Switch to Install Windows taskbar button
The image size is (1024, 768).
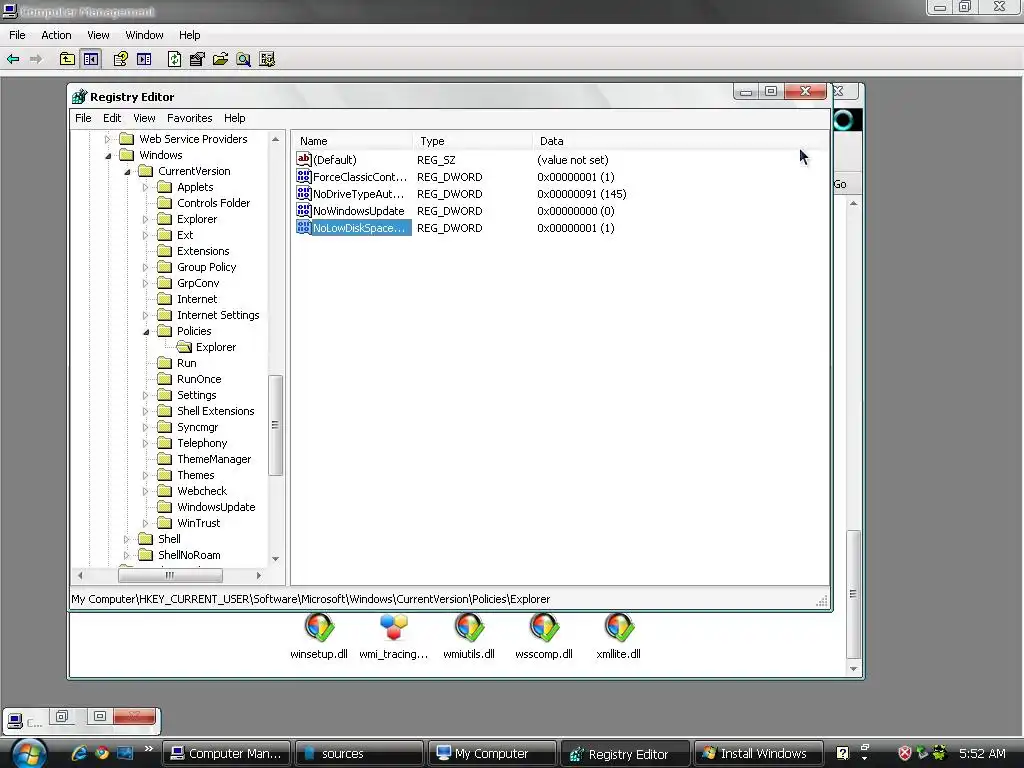[x=758, y=754]
